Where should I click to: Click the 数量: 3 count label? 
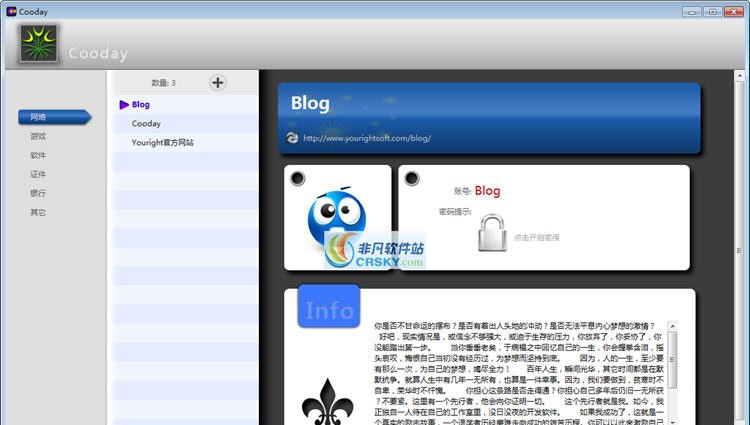[164, 83]
